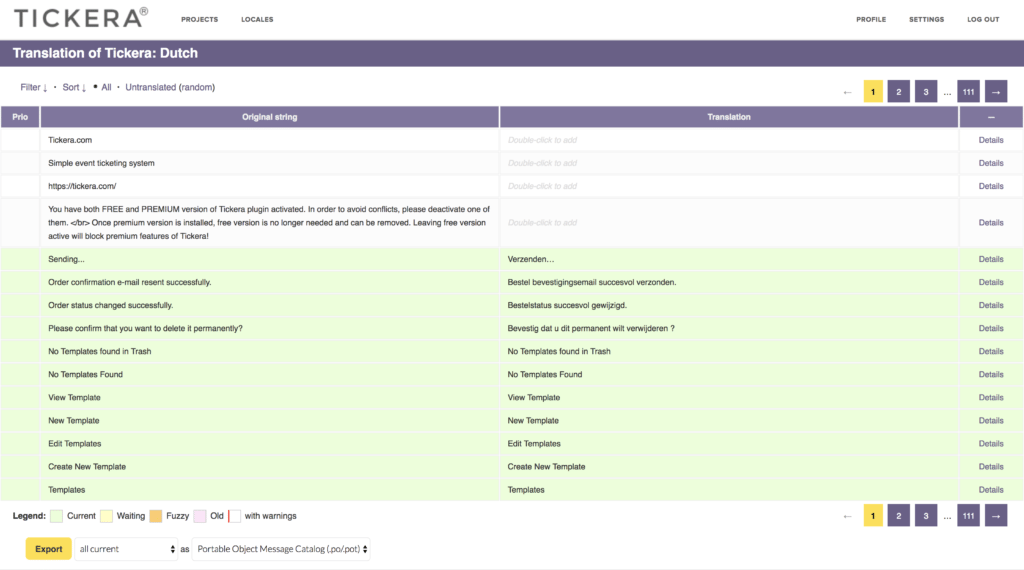Open Details for https://tickera.com/ row
The image size is (1024, 570).
(x=991, y=186)
